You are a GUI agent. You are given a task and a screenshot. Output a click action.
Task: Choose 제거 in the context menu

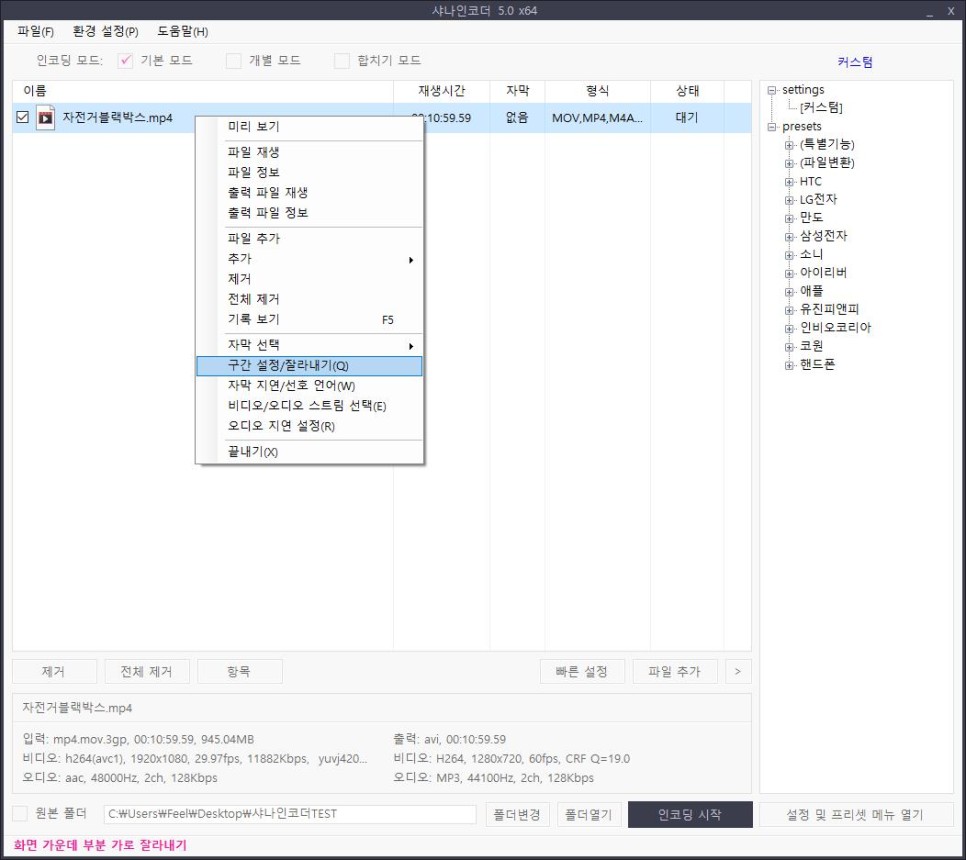[x=310, y=279]
